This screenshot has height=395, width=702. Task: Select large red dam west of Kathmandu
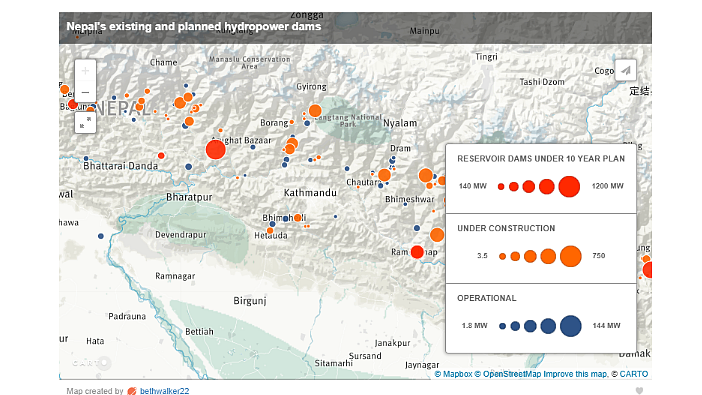[x=215, y=149]
